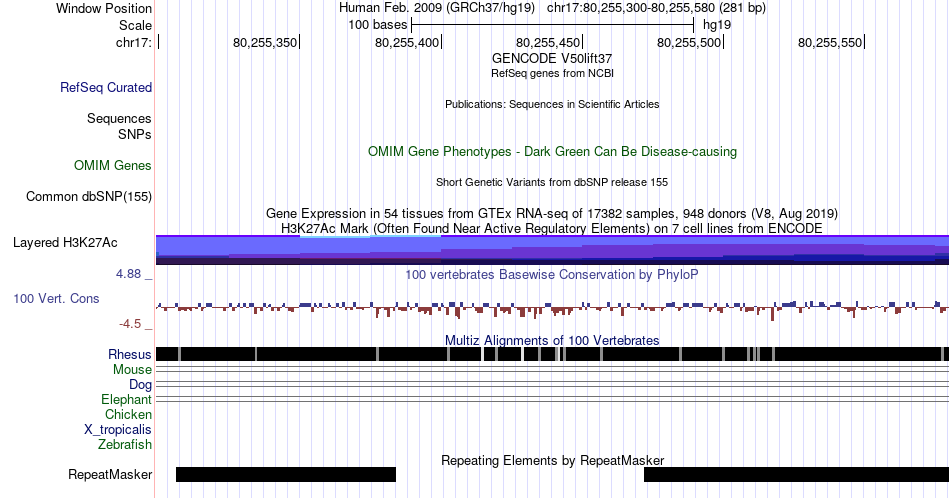Click the Dog alignment line track
The image size is (950, 498).
[x=552, y=384]
